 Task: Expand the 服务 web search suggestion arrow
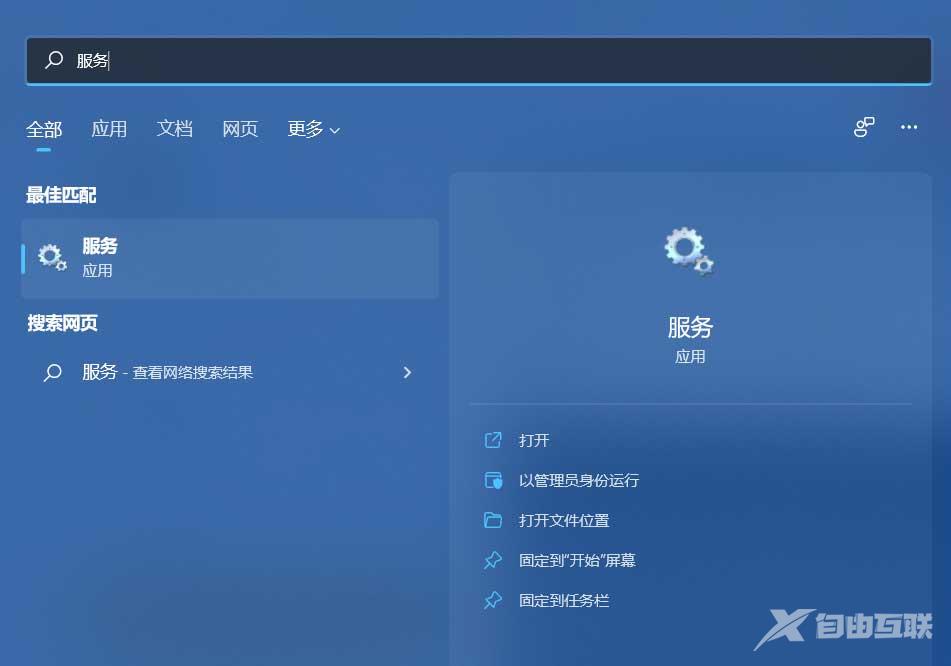click(407, 372)
